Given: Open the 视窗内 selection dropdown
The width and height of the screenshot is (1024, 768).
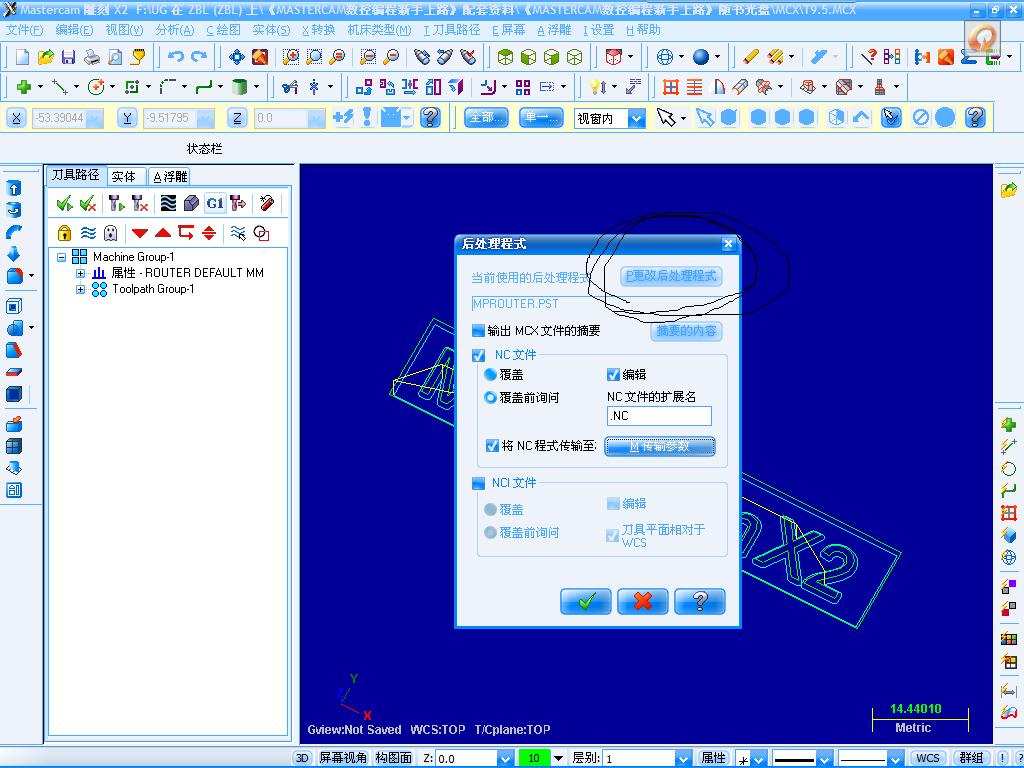Looking at the screenshot, I should click(x=636, y=118).
